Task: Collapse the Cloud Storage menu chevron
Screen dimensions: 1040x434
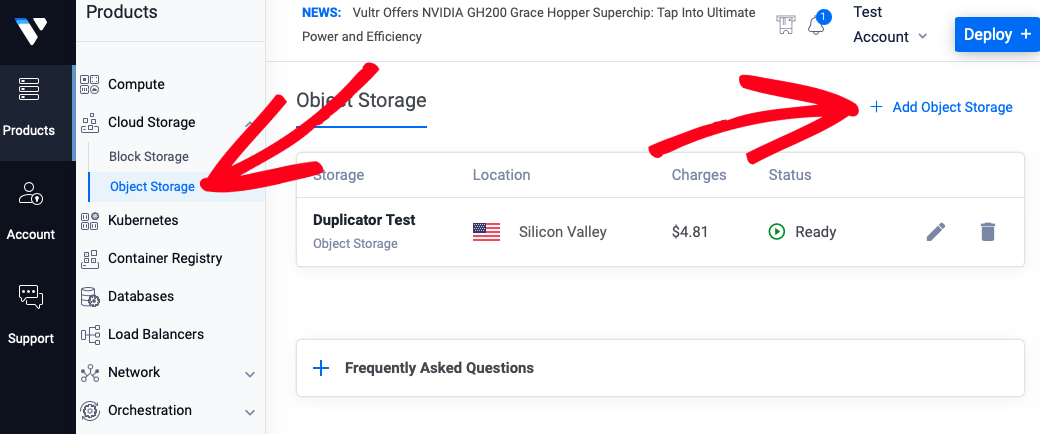Action: pos(249,123)
